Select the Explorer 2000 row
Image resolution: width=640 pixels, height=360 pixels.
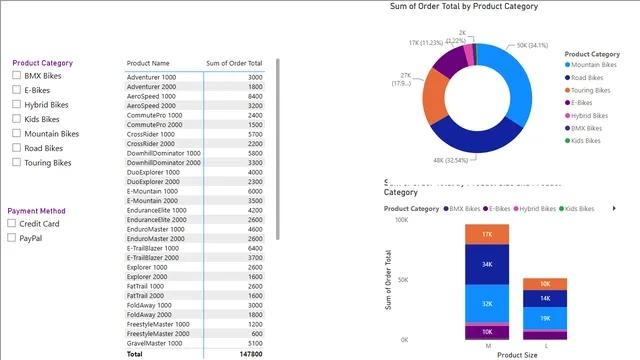[194, 276]
